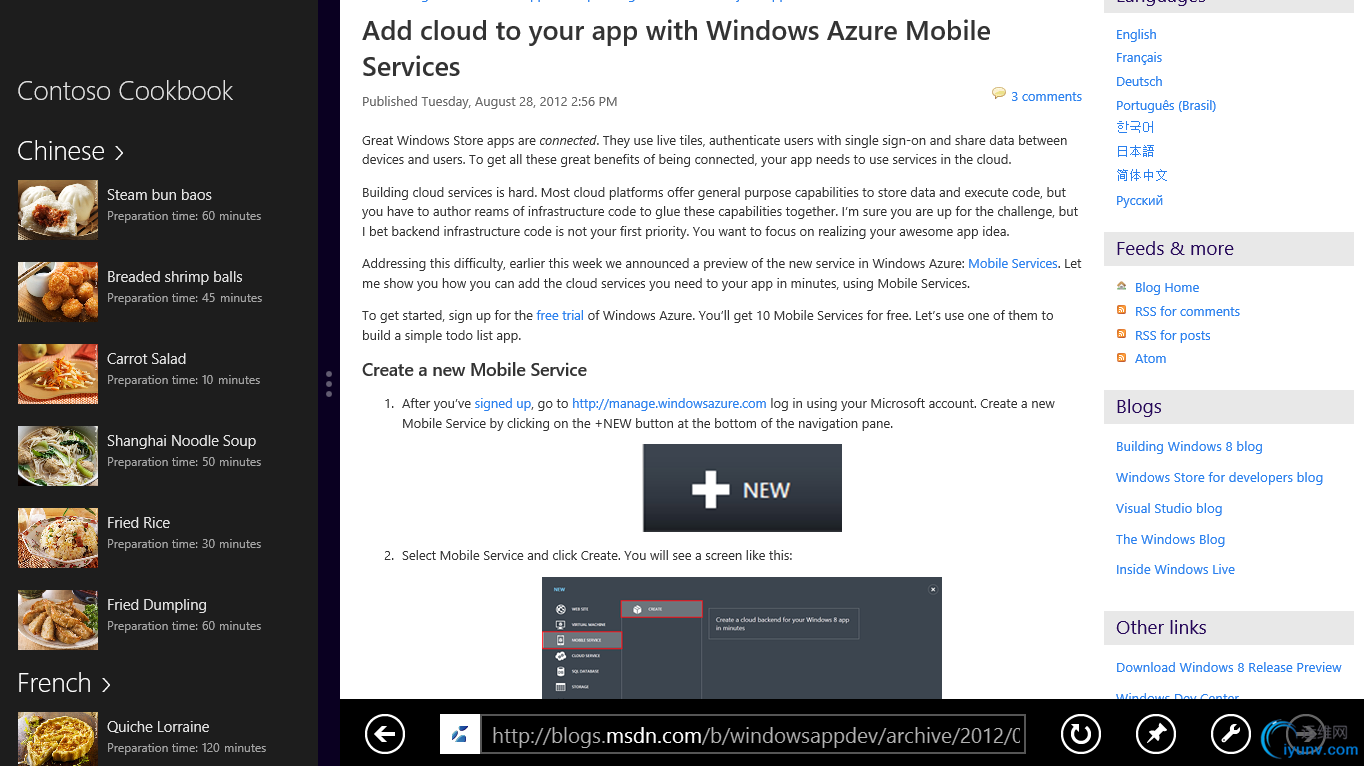This screenshot has height=766, width=1364.
Task: Click the '+ NEW' button image in the article
Action: pyautogui.click(x=742, y=488)
